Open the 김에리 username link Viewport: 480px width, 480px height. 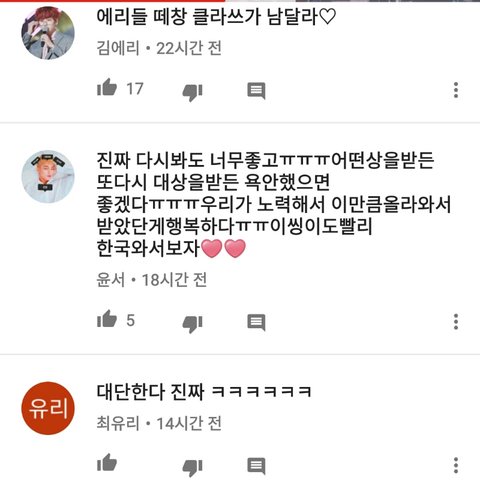(118, 48)
